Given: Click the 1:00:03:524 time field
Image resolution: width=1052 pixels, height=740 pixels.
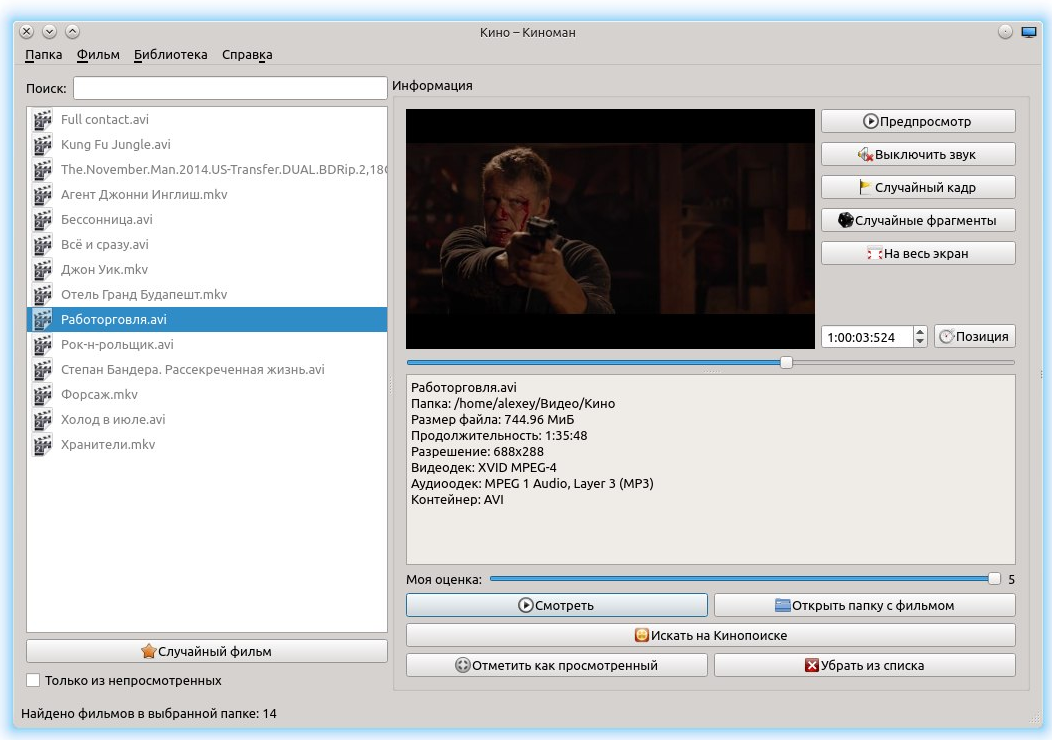Looking at the screenshot, I should tap(867, 337).
